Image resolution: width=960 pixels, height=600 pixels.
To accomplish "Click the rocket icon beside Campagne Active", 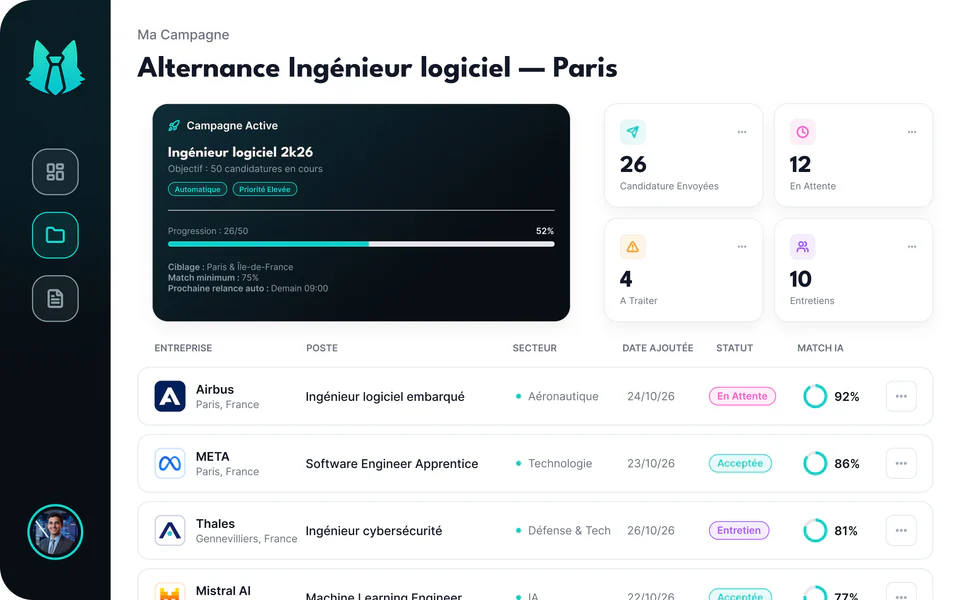I will click(x=174, y=126).
